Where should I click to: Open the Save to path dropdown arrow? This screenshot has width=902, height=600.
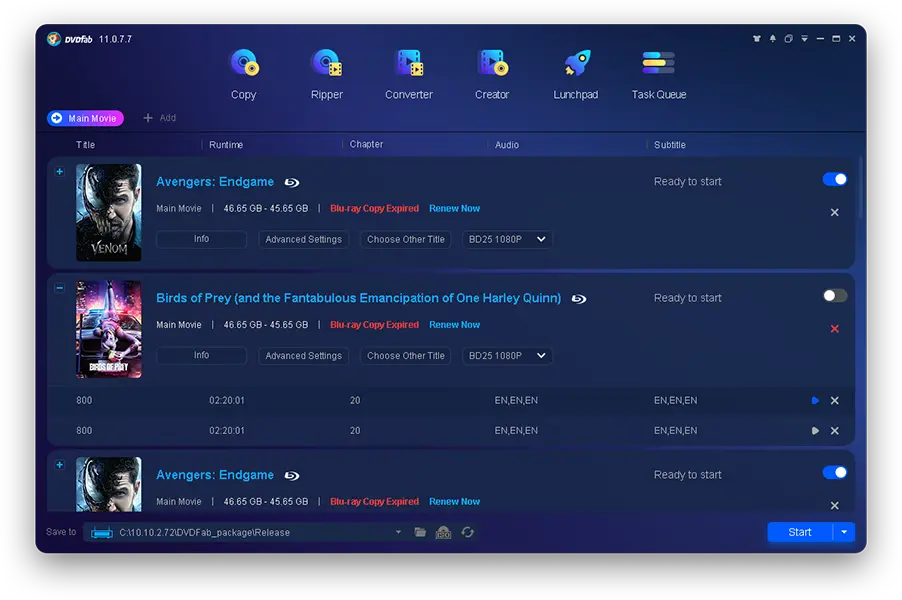(398, 532)
